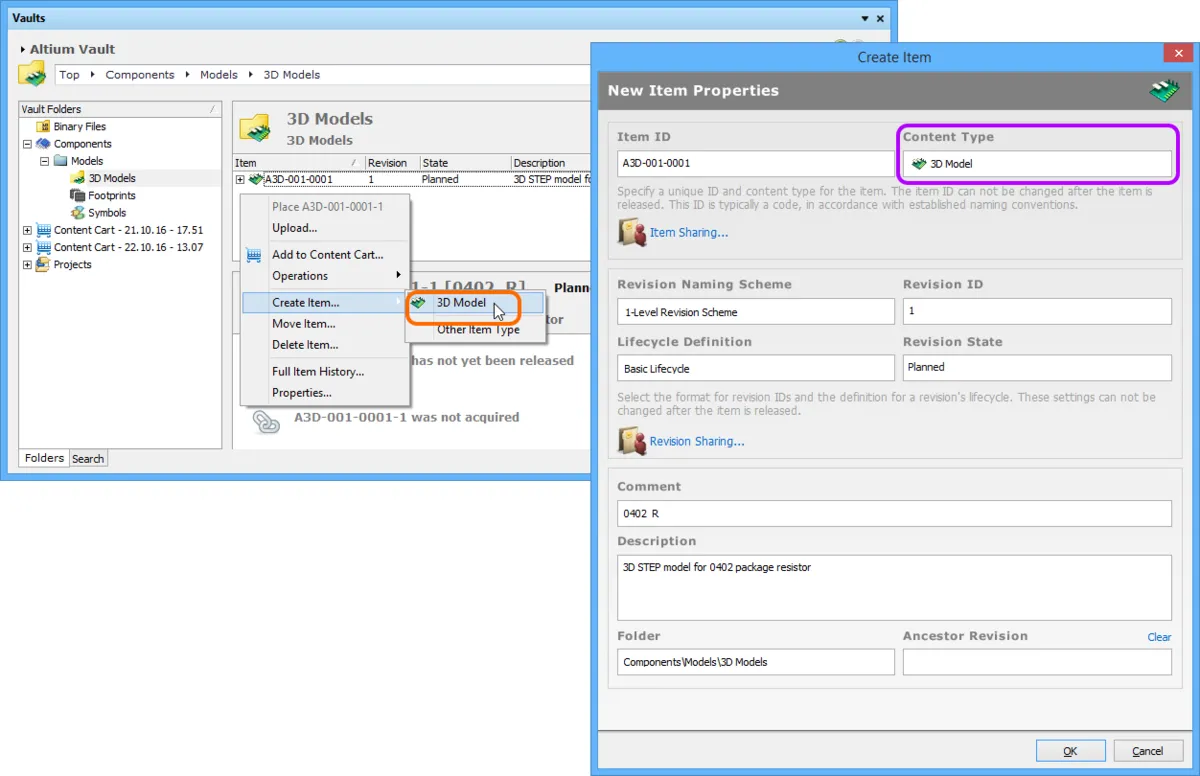
Task: Open Vaults panel options dropdown arrow
Action: click(x=865, y=18)
